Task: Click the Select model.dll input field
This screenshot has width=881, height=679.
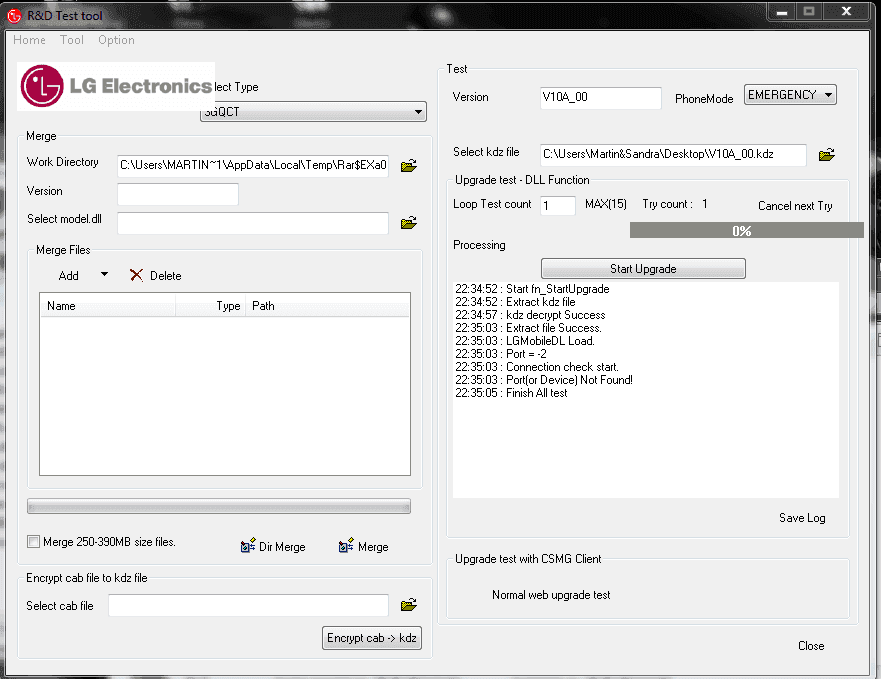Action: tap(253, 223)
